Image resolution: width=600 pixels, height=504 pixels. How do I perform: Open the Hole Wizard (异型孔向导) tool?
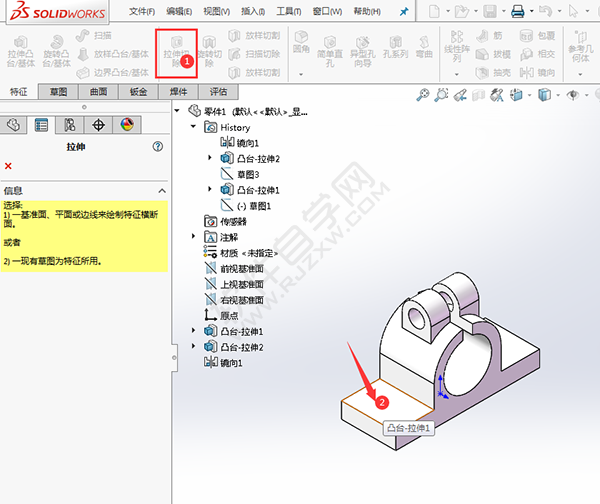coord(362,52)
